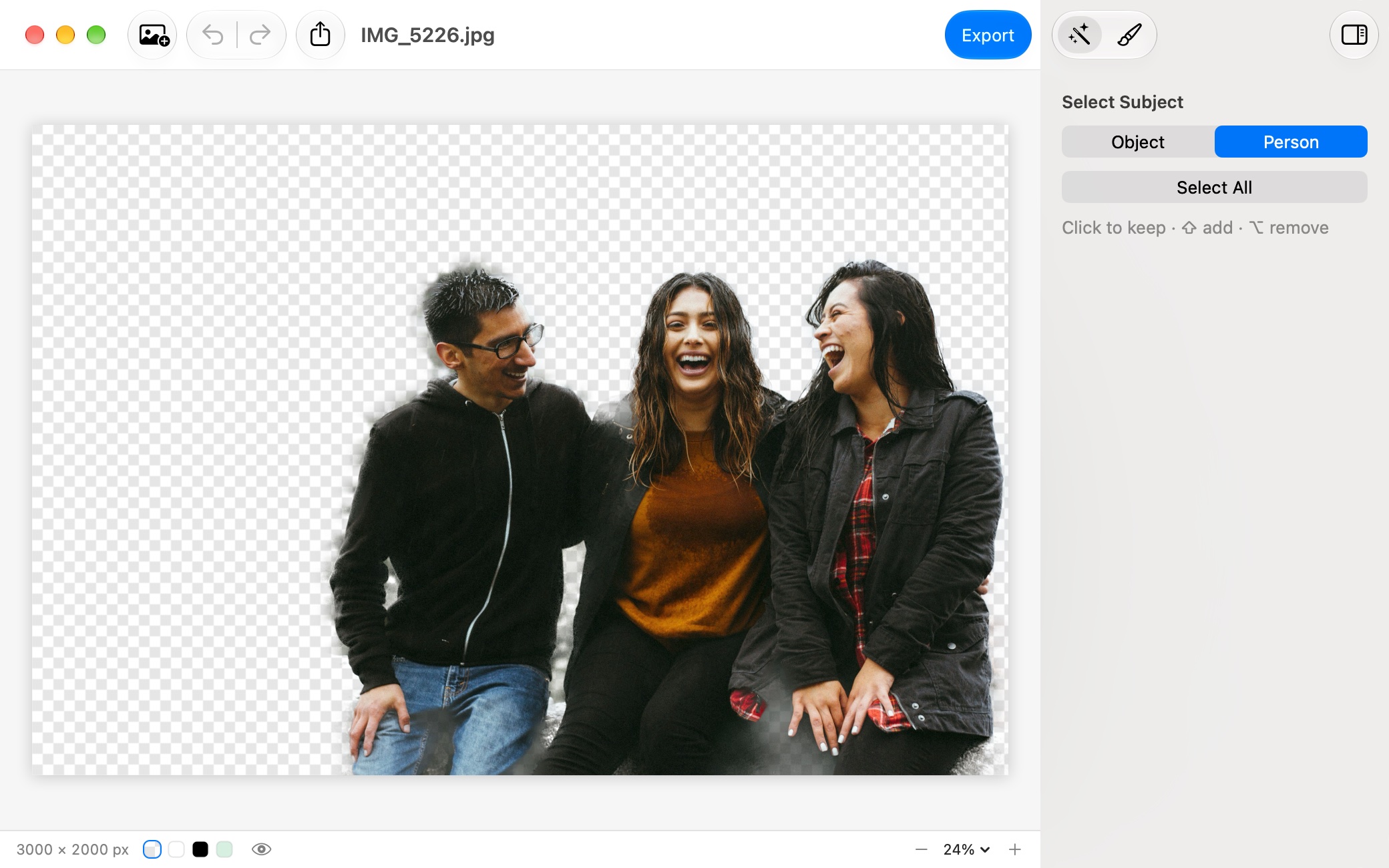Switch subject mode to Object
Image resolution: width=1389 pixels, height=868 pixels.
[x=1138, y=142]
